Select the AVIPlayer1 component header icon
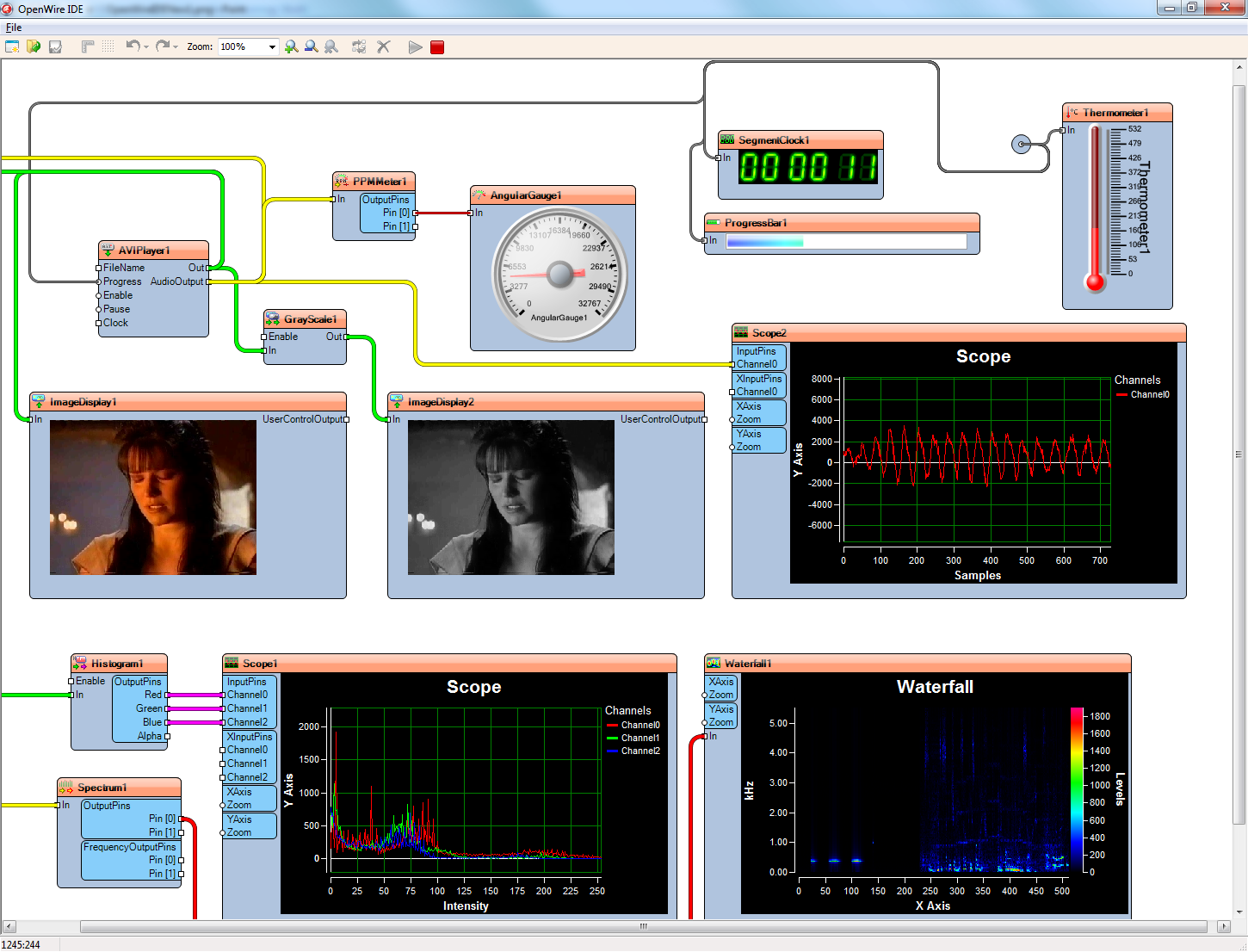Viewport: 1248px width, 952px height. coord(108,250)
